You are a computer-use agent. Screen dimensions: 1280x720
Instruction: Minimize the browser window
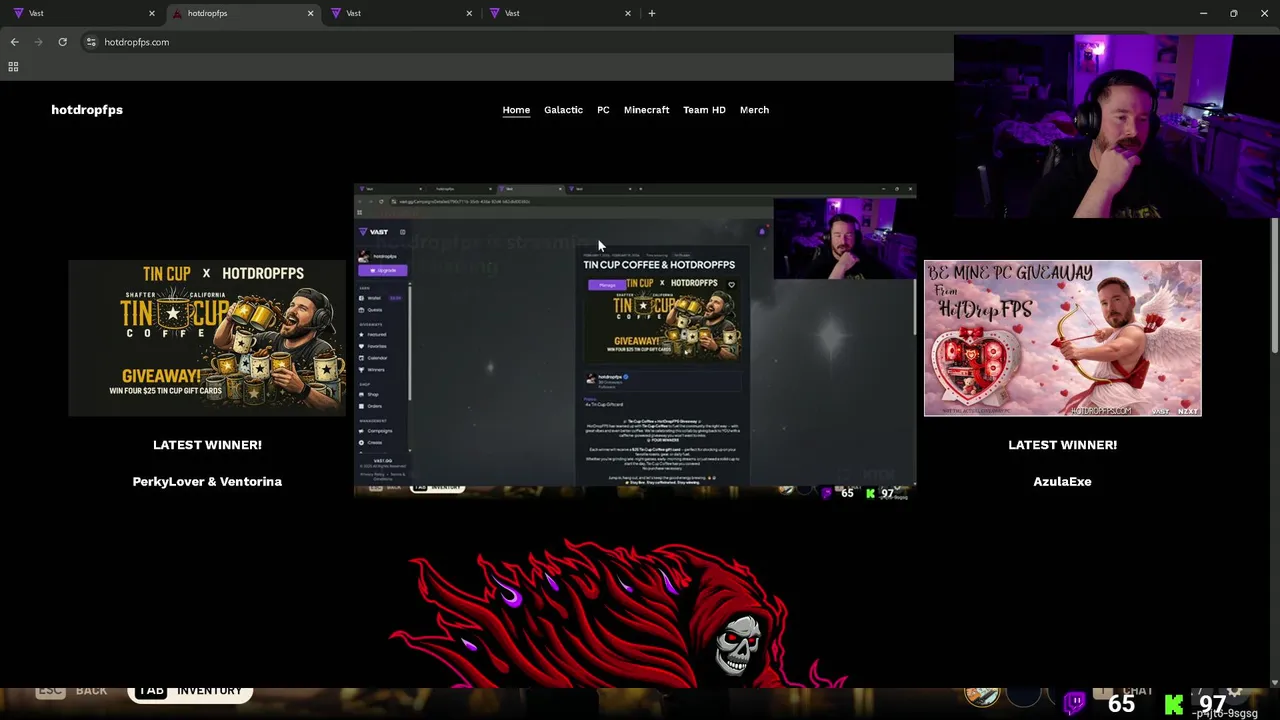click(x=1203, y=13)
